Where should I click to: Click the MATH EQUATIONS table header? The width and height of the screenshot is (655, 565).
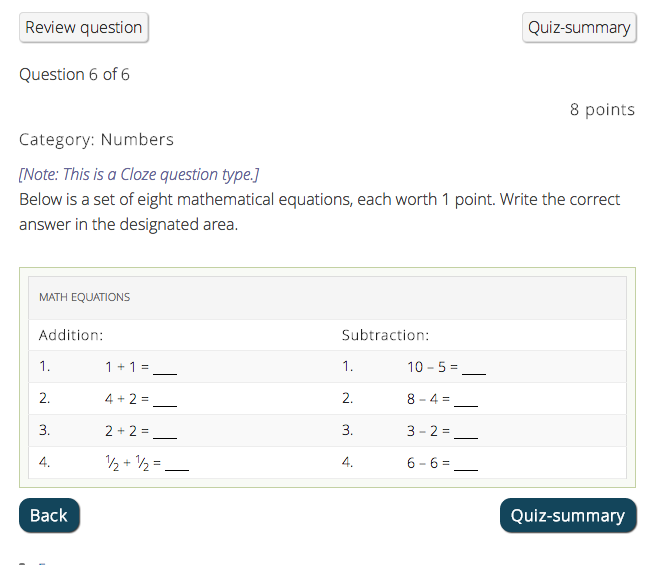click(x=85, y=297)
